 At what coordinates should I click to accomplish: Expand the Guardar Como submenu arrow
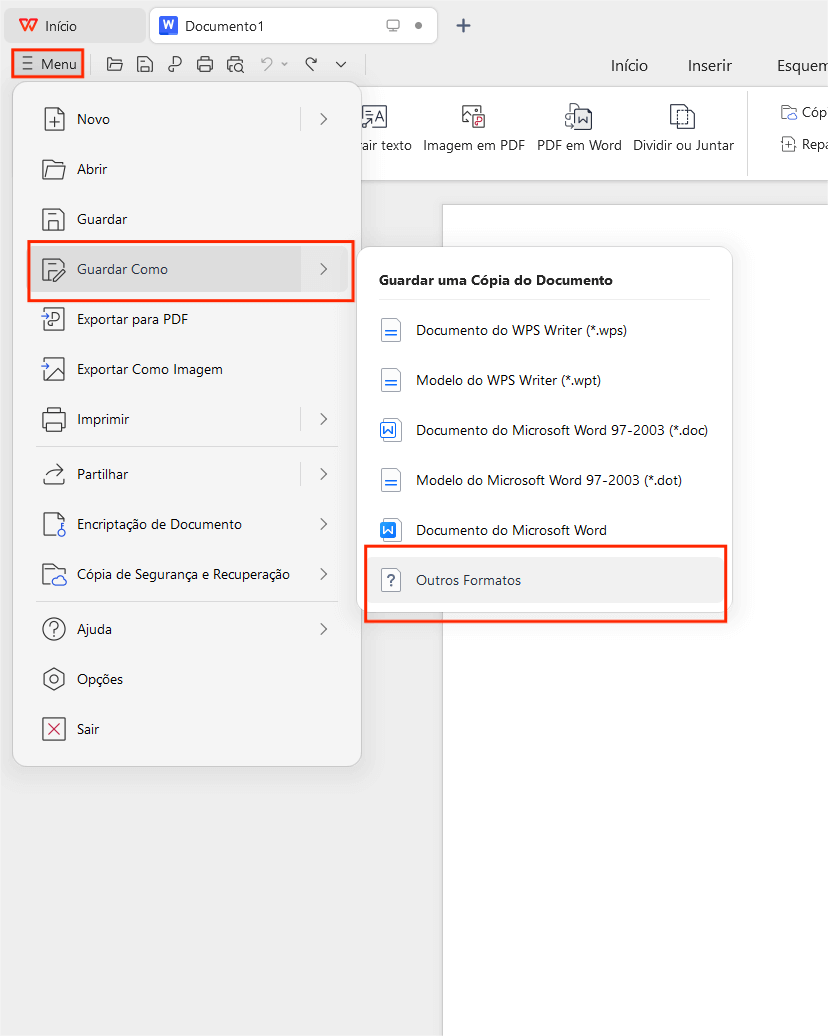tap(324, 270)
